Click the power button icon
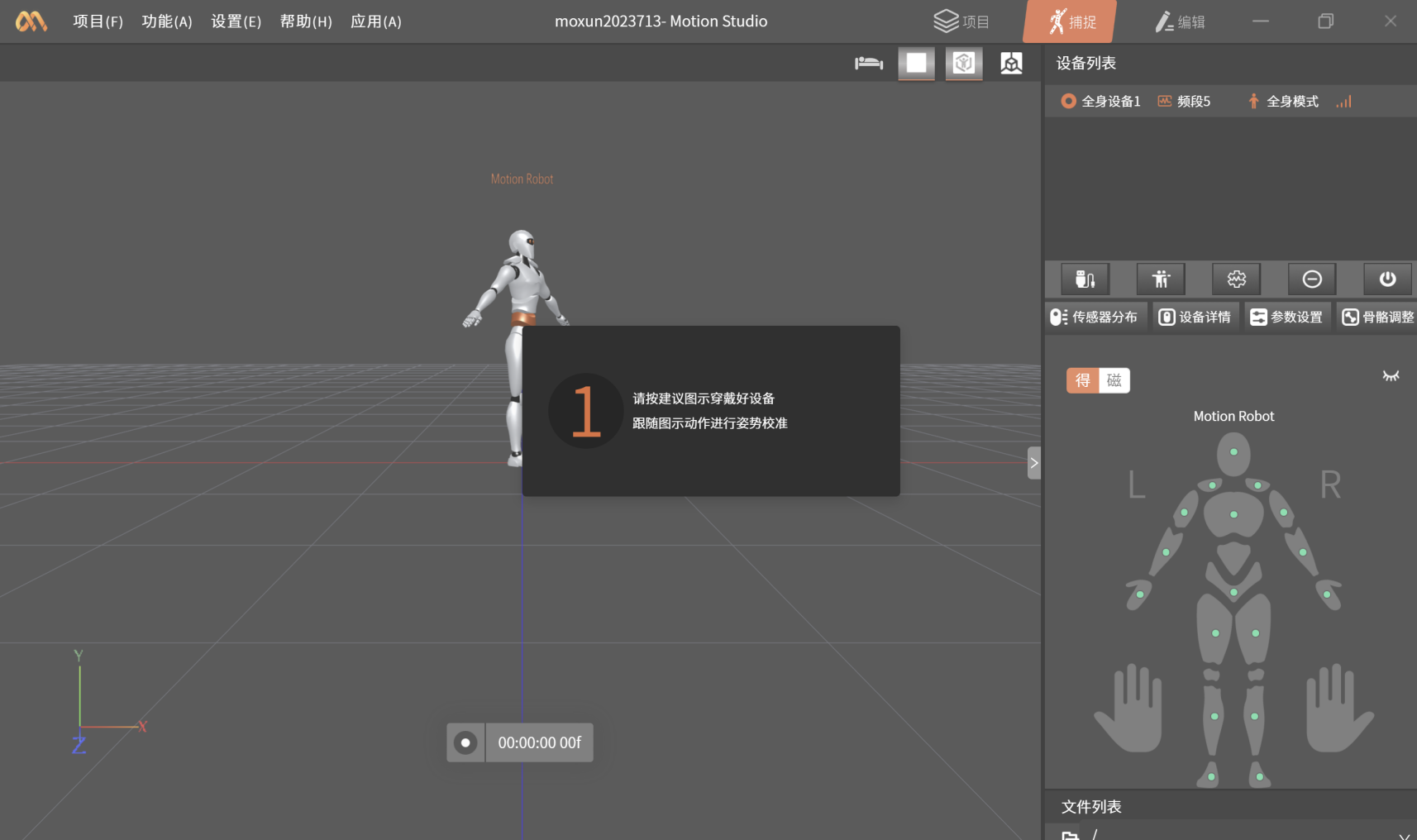This screenshot has width=1417, height=840. click(1387, 279)
